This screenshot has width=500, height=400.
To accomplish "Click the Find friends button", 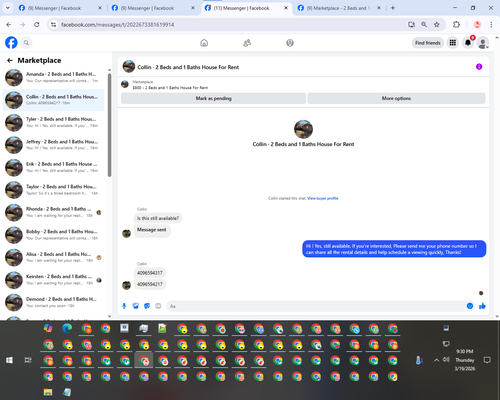I will click(x=428, y=43).
